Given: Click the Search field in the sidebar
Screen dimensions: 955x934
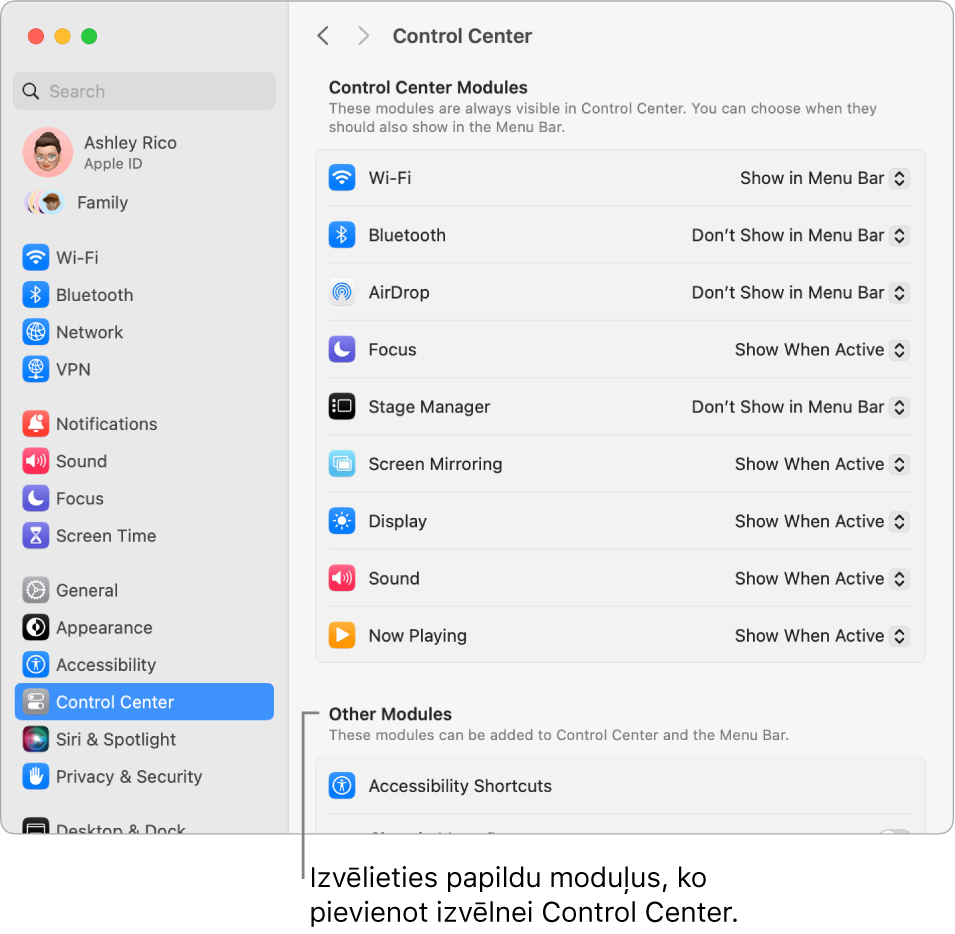Looking at the screenshot, I should pyautogui.click(x=144, y=91).
